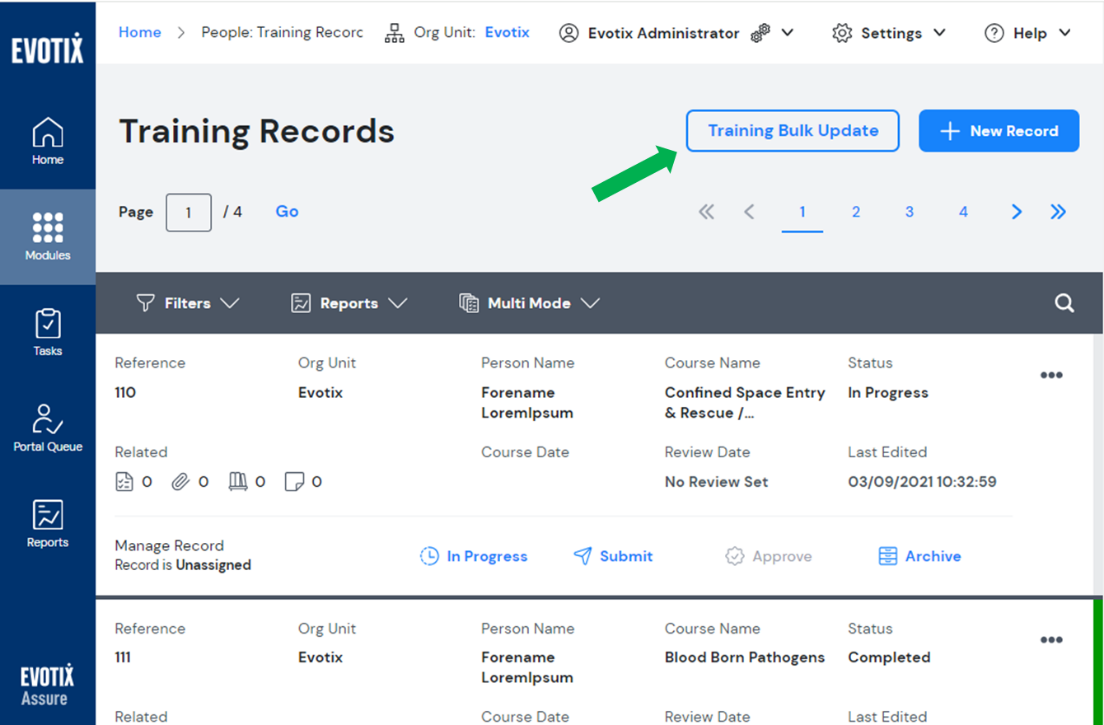The width and height of the screenshot is (1104, 725).
Task: Go to Tasks in the sidebar
Action: tap(47, 332)
